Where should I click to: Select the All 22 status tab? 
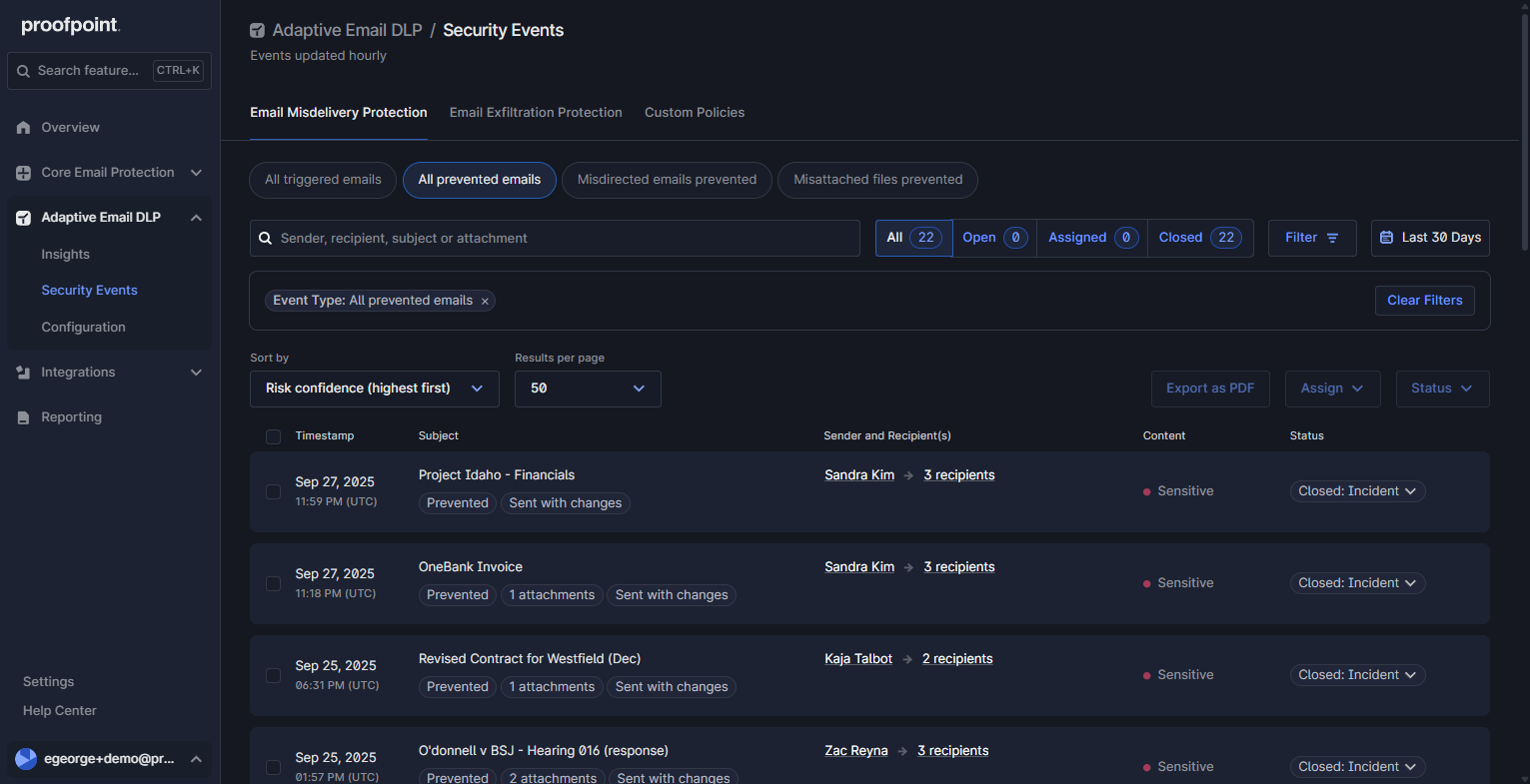click(x=914, y=238)
